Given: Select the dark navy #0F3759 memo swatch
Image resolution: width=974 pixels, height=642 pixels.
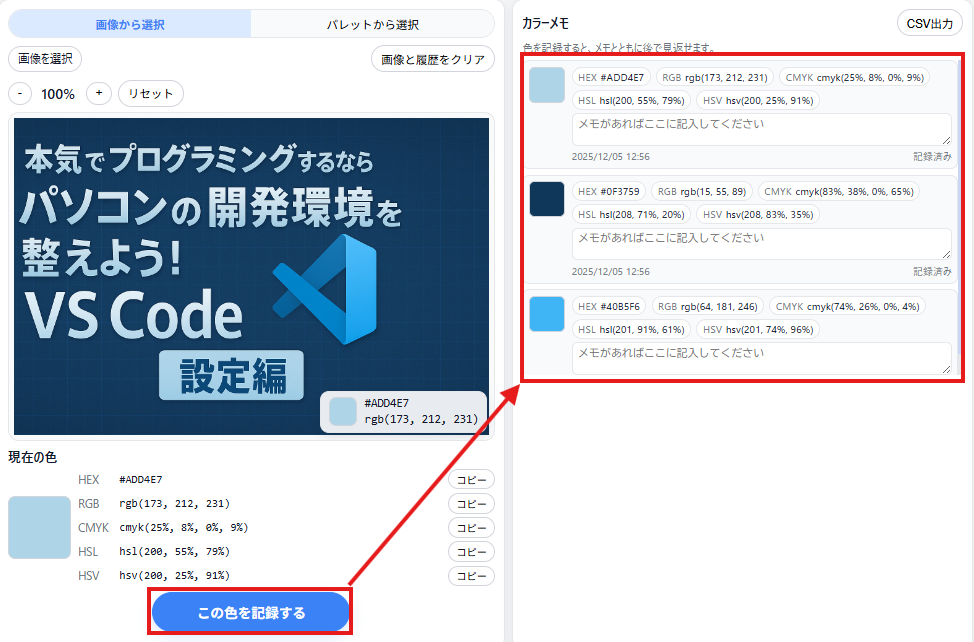Looking at the screenshot, I should pyautogui.click(x=547, y=198).
